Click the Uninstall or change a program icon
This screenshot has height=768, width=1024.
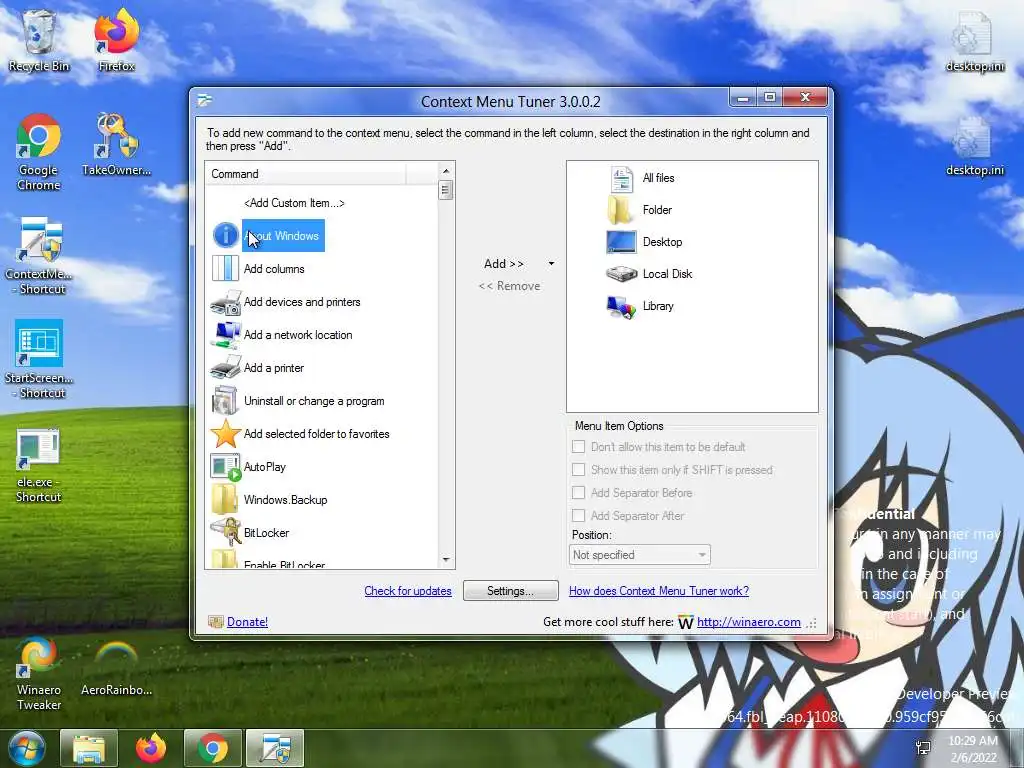point(225,400)
